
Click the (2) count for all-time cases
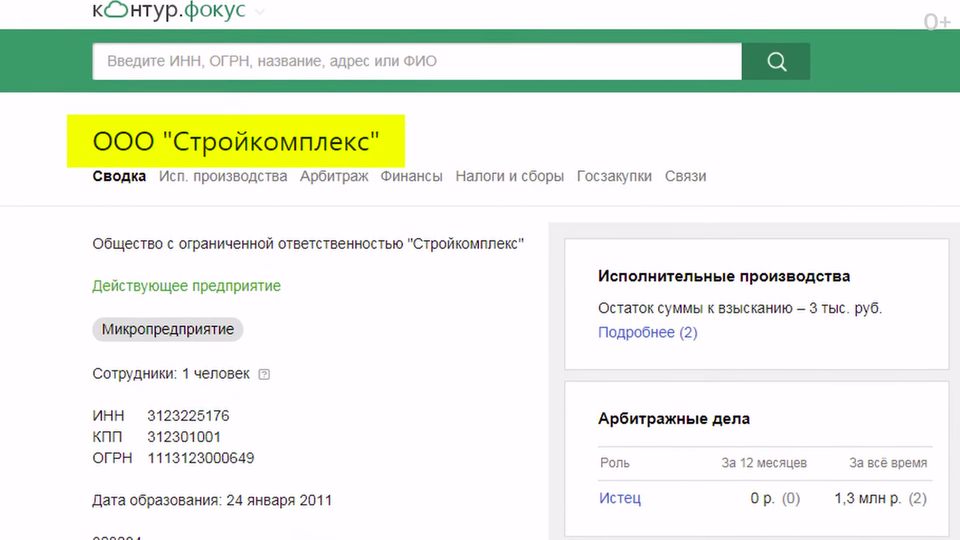(x=917, y=498)
